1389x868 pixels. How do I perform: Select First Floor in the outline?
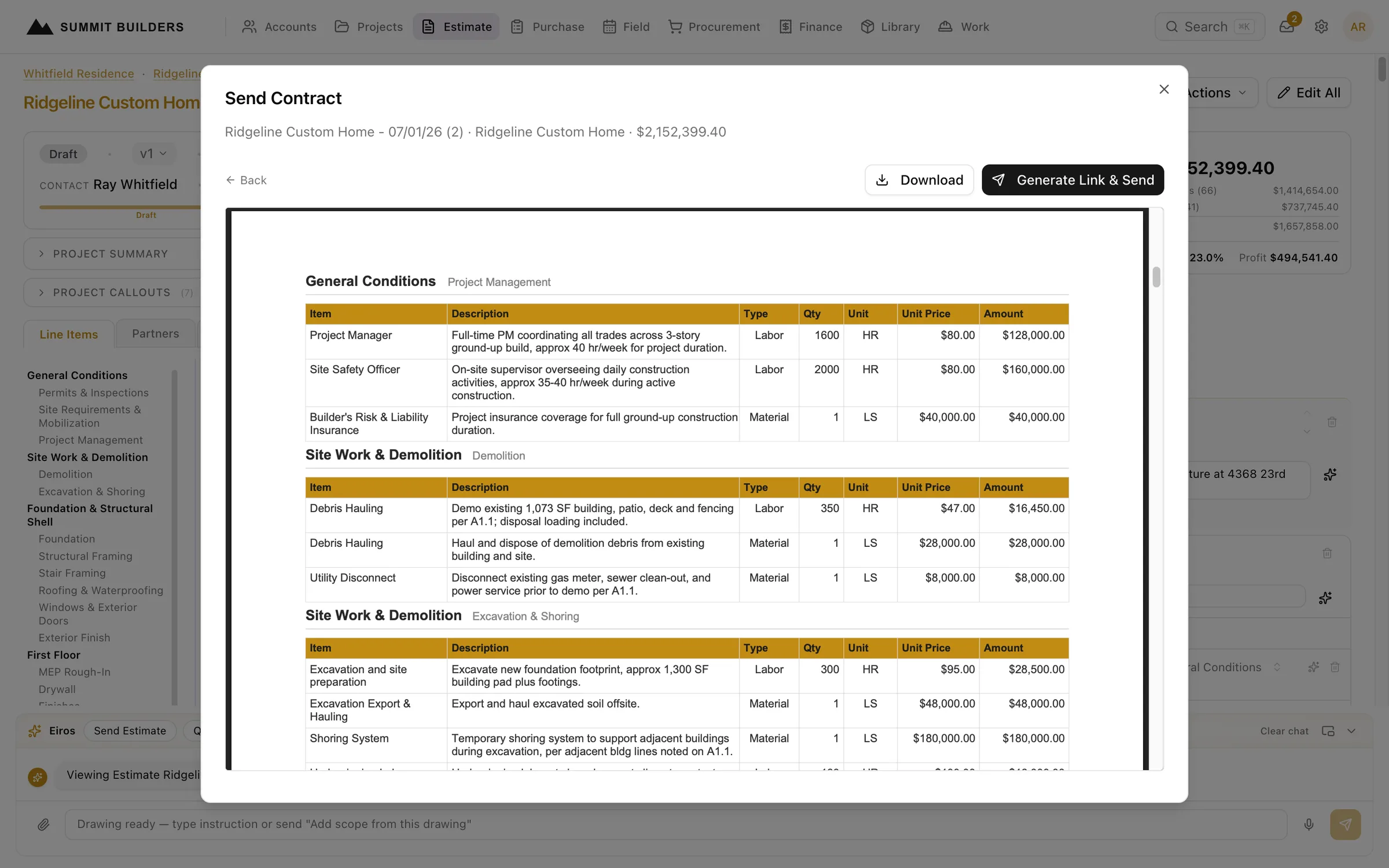pyautogui.click(x=54, y=654)
